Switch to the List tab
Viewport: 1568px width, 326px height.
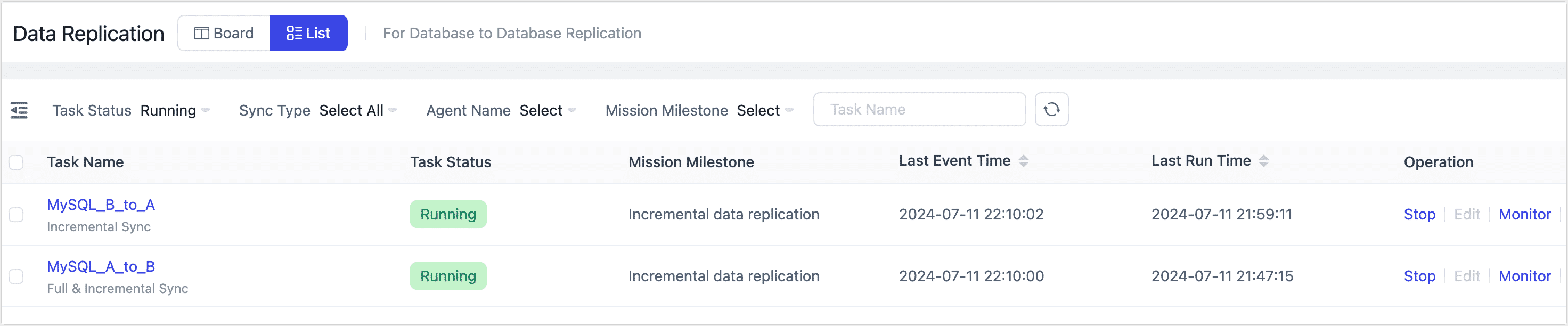(x=309, y=33)
